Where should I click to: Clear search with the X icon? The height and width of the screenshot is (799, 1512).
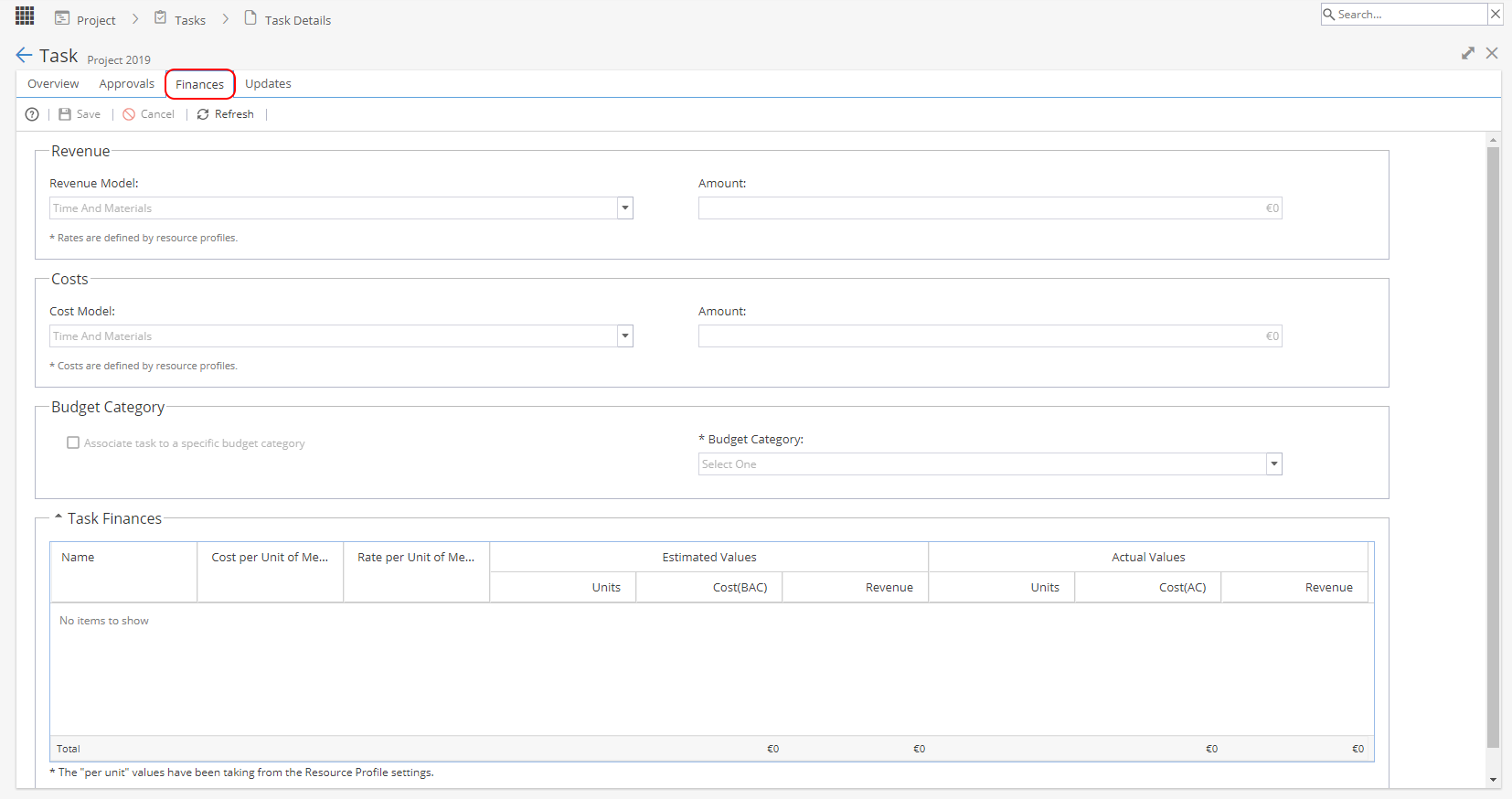(x=1495, y=14)
